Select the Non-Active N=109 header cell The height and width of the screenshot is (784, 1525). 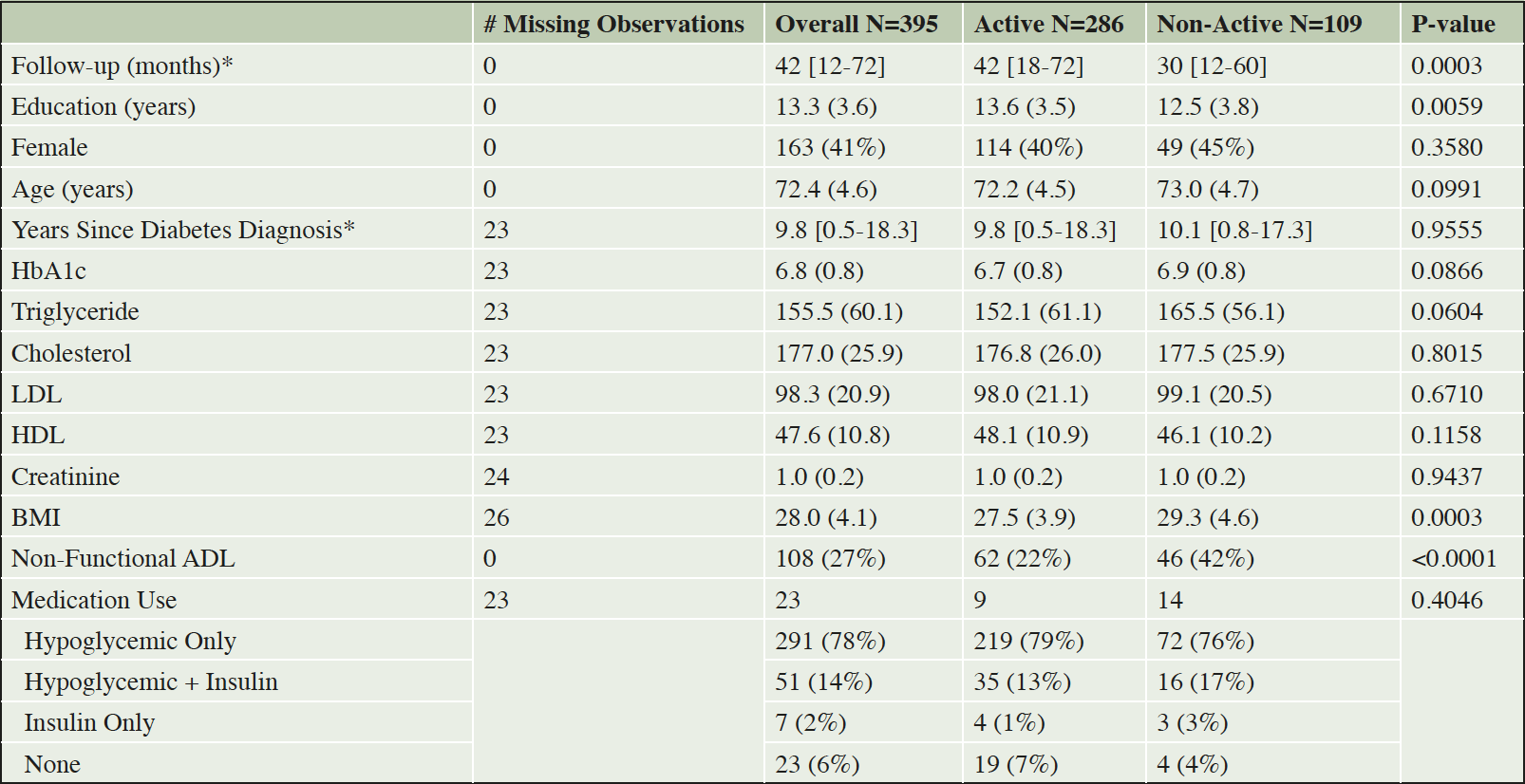click(1259, 24)
